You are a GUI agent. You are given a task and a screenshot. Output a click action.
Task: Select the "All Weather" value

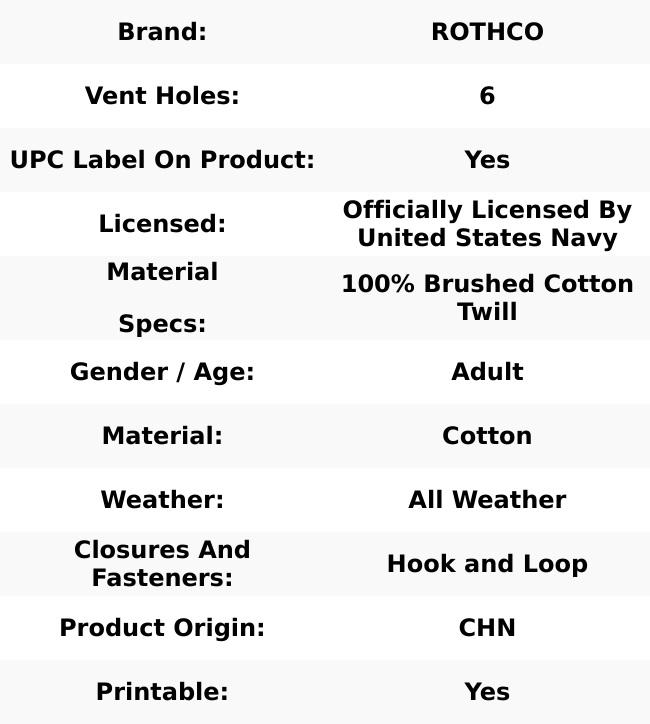pyautogui.click(x=487, y=500)
